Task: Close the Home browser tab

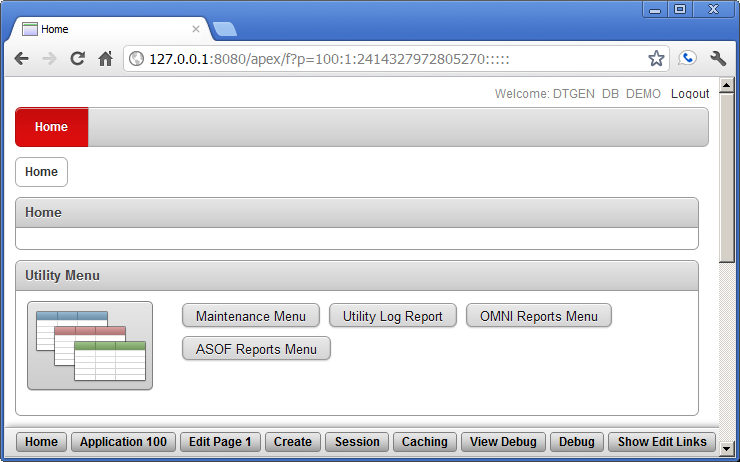Action: (196, 29)
